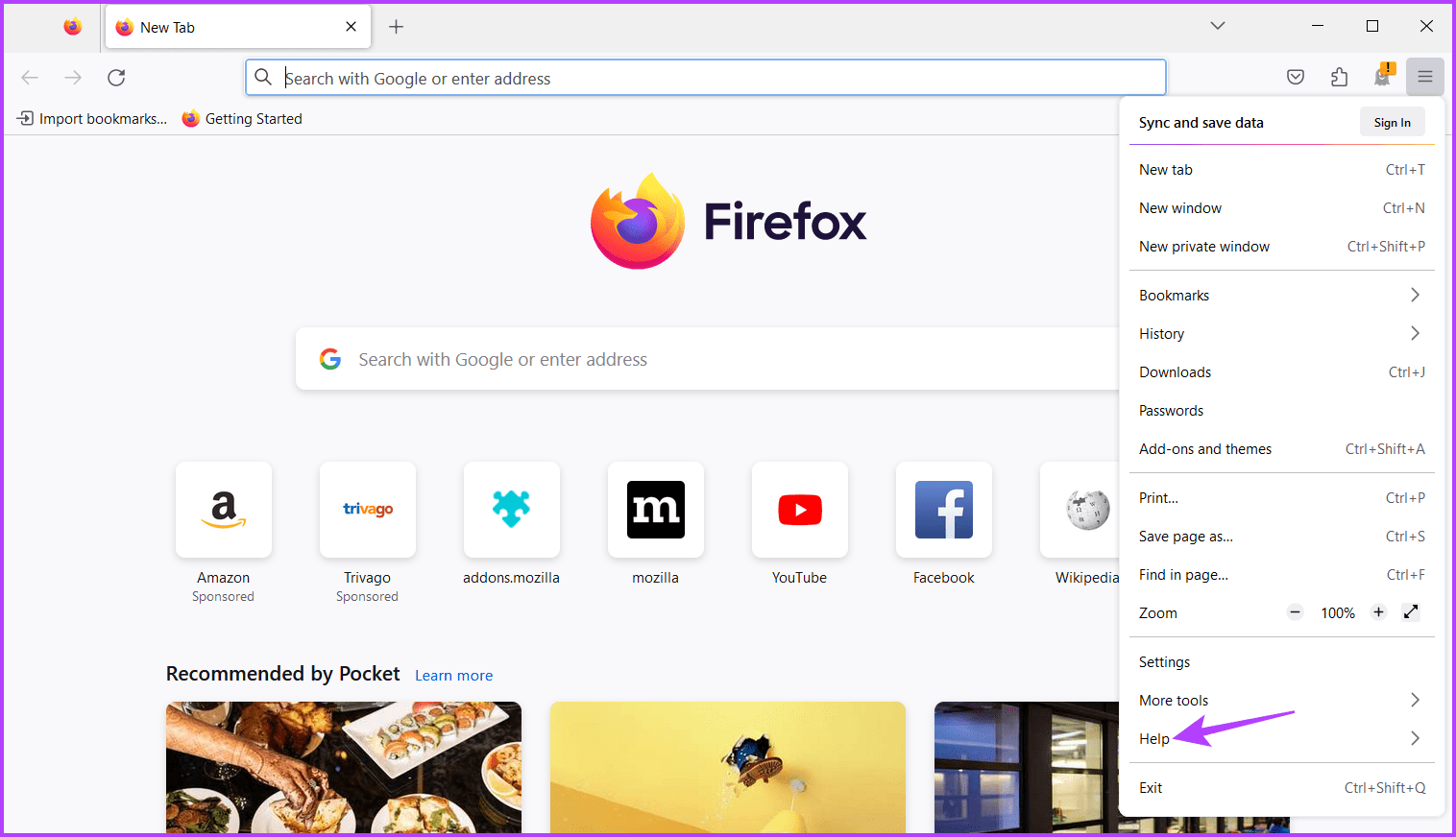Open the Extensions puzzle icon
This screenshot has width=1456, height=837.
(1339, 77)
